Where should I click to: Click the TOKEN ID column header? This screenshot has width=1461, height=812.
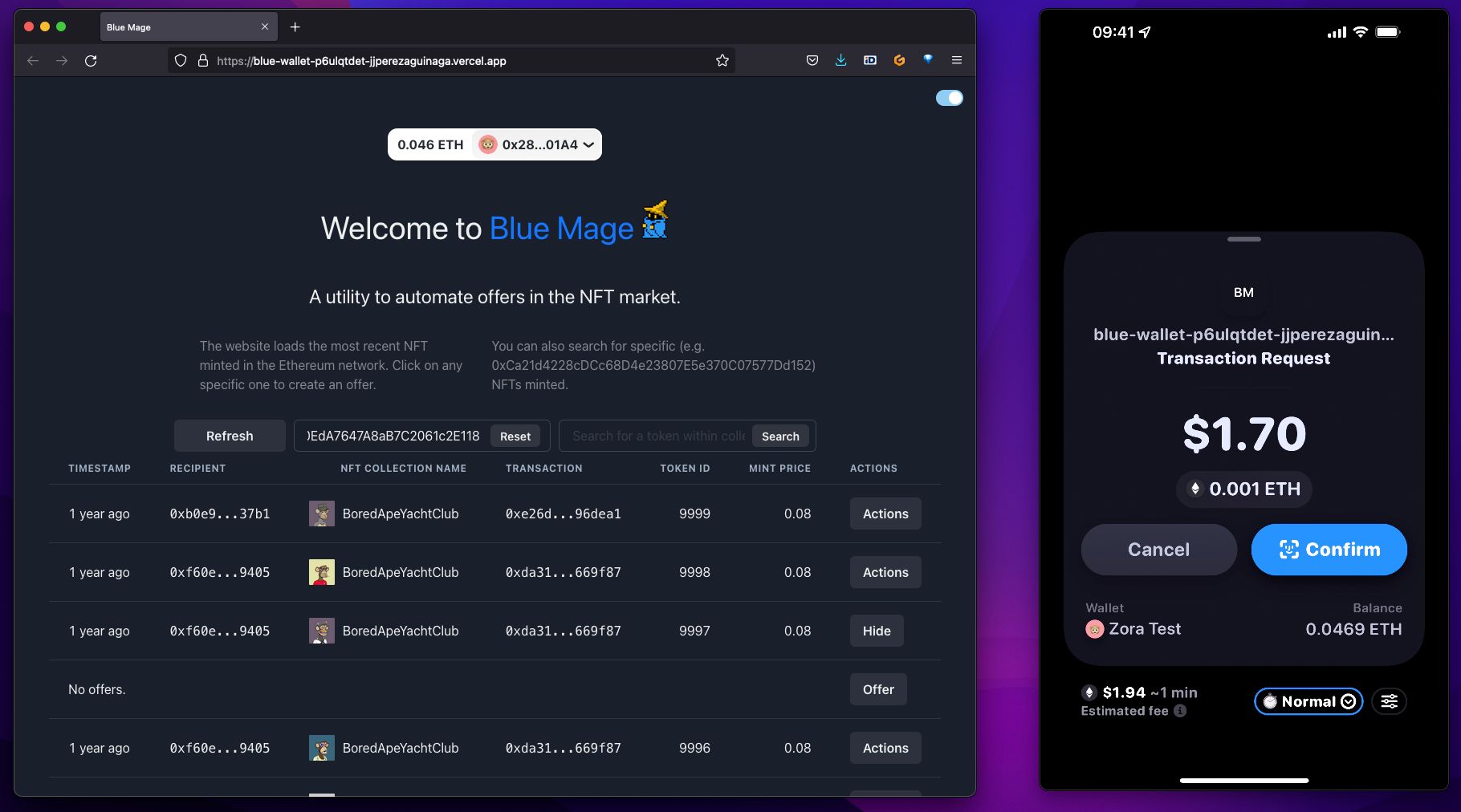point(685,468)
